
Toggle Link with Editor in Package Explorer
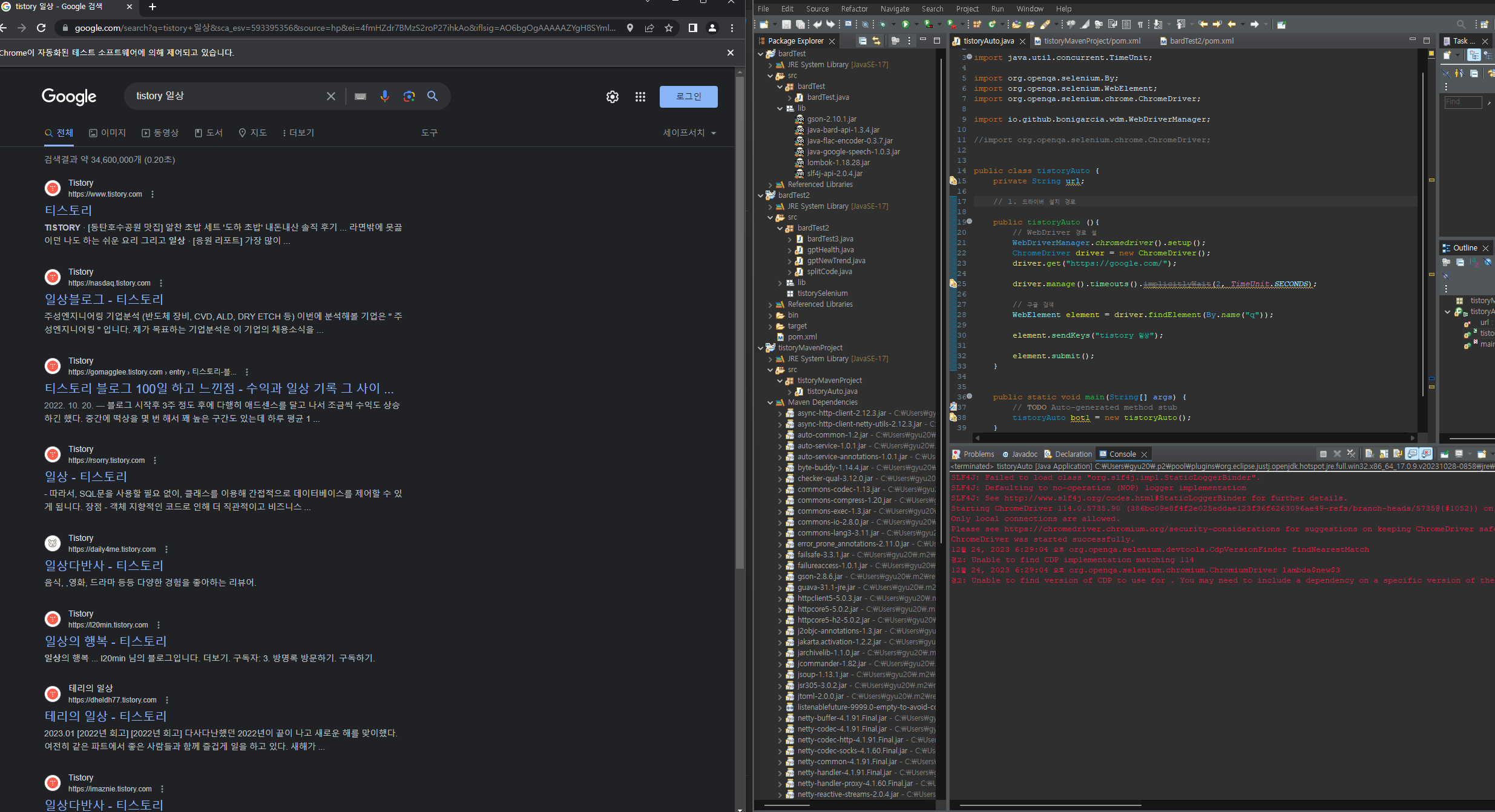(x=876, y=41)
